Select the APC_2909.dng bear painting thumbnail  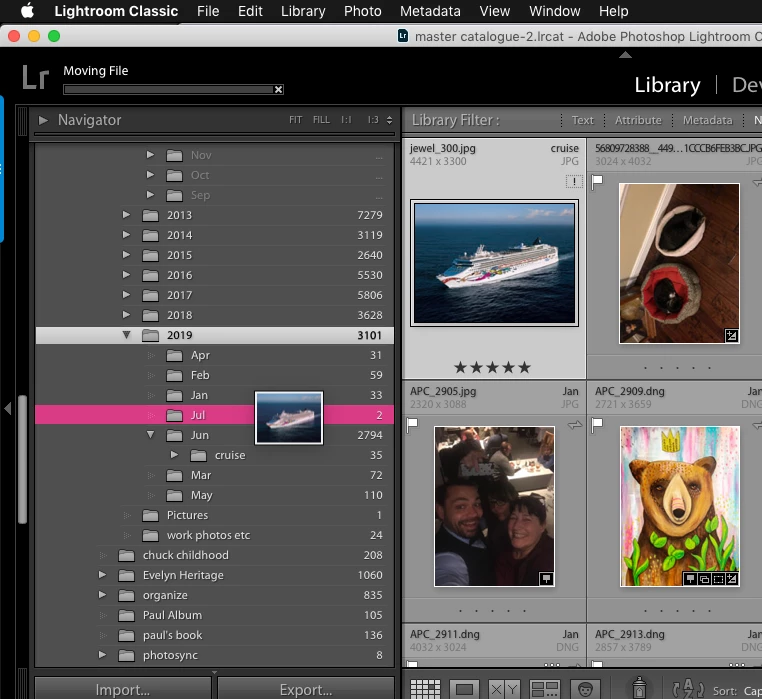coord(679,506)
